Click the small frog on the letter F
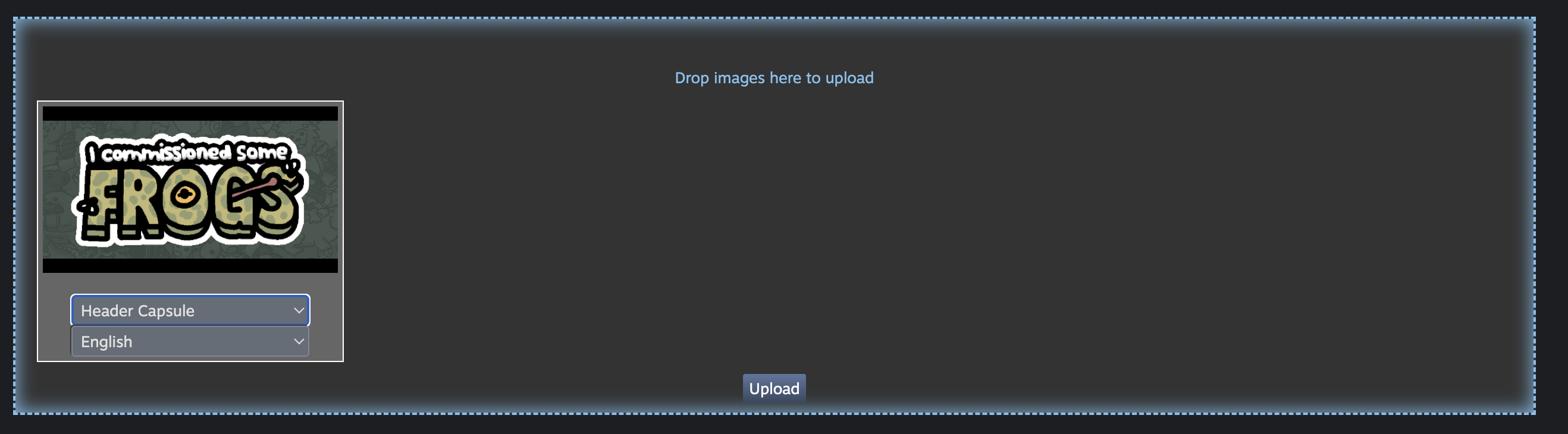This screenshot has height=434, width=1568. coord(89,207)
